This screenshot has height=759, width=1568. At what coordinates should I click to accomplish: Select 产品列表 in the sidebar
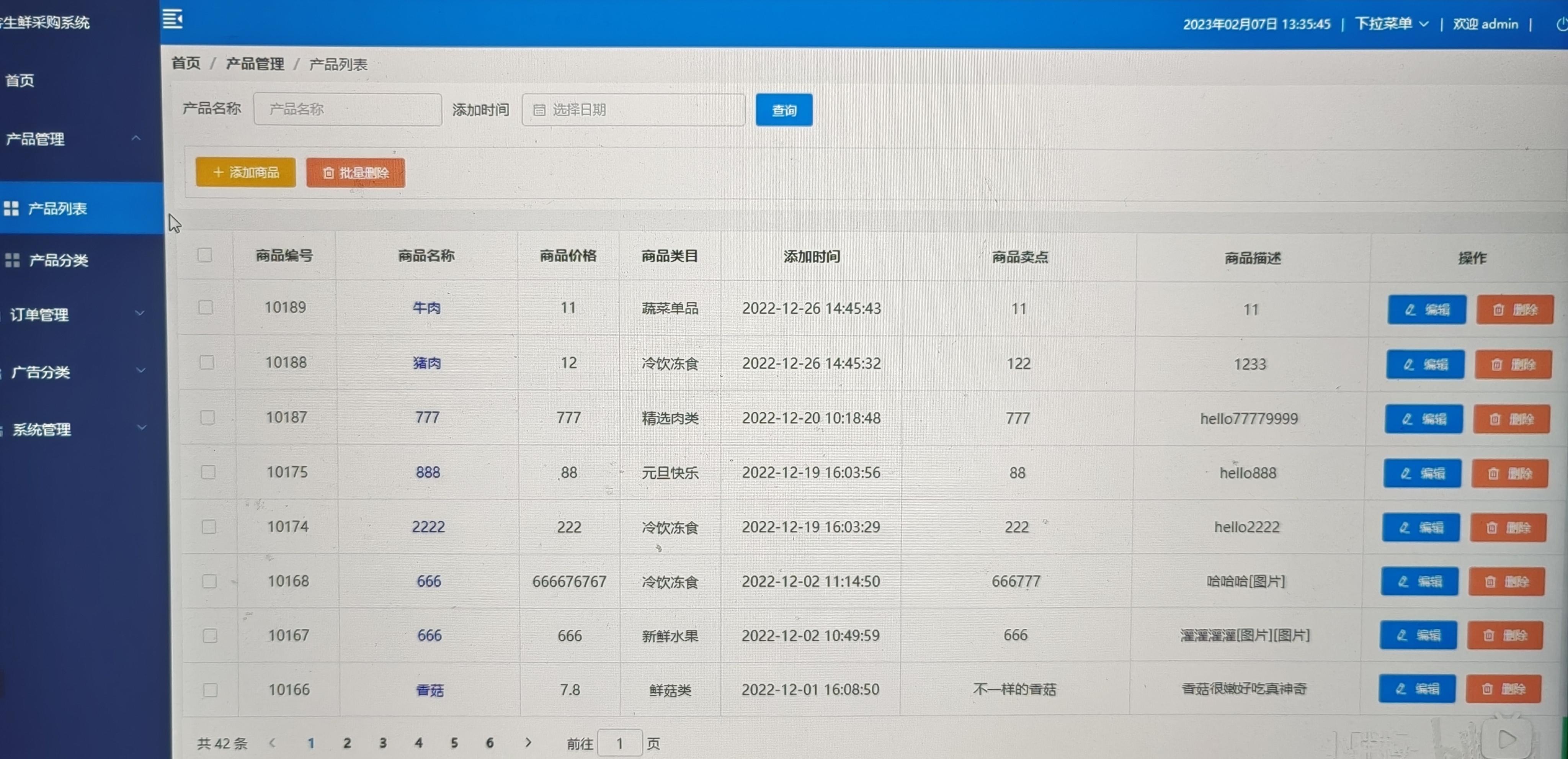82,208
